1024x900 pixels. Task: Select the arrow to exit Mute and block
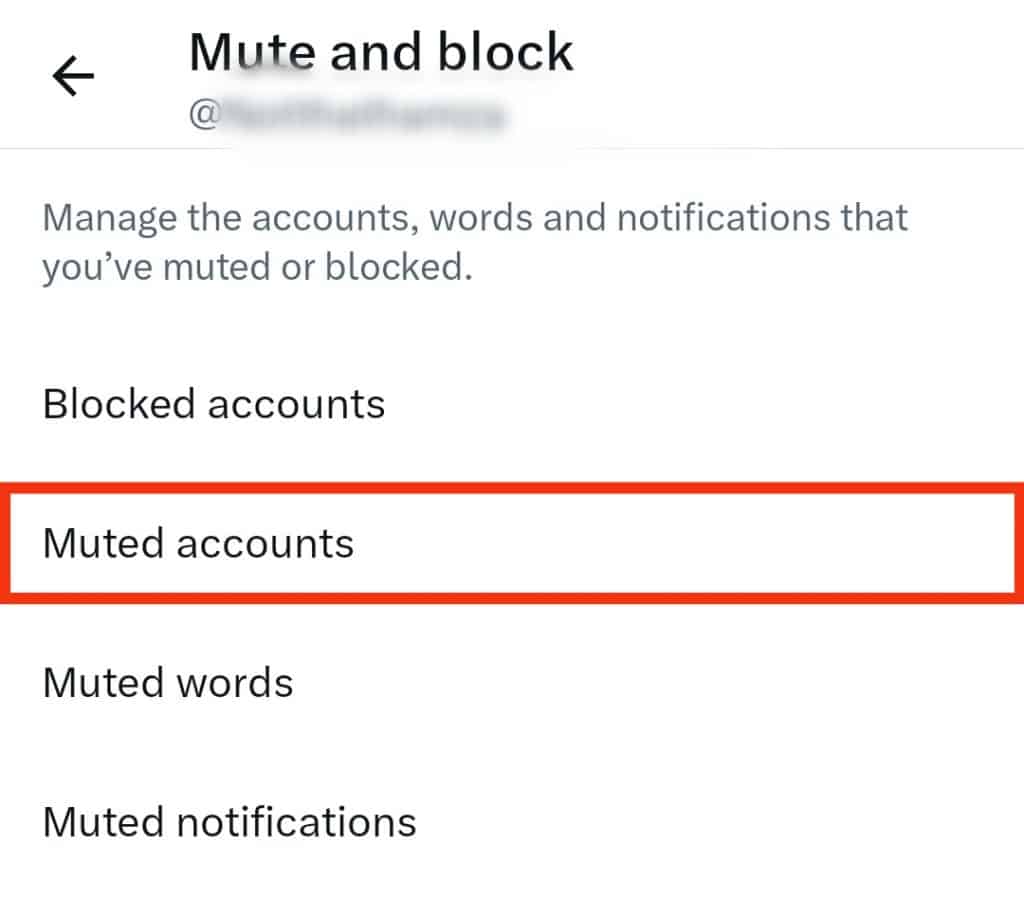click(72, 74)
